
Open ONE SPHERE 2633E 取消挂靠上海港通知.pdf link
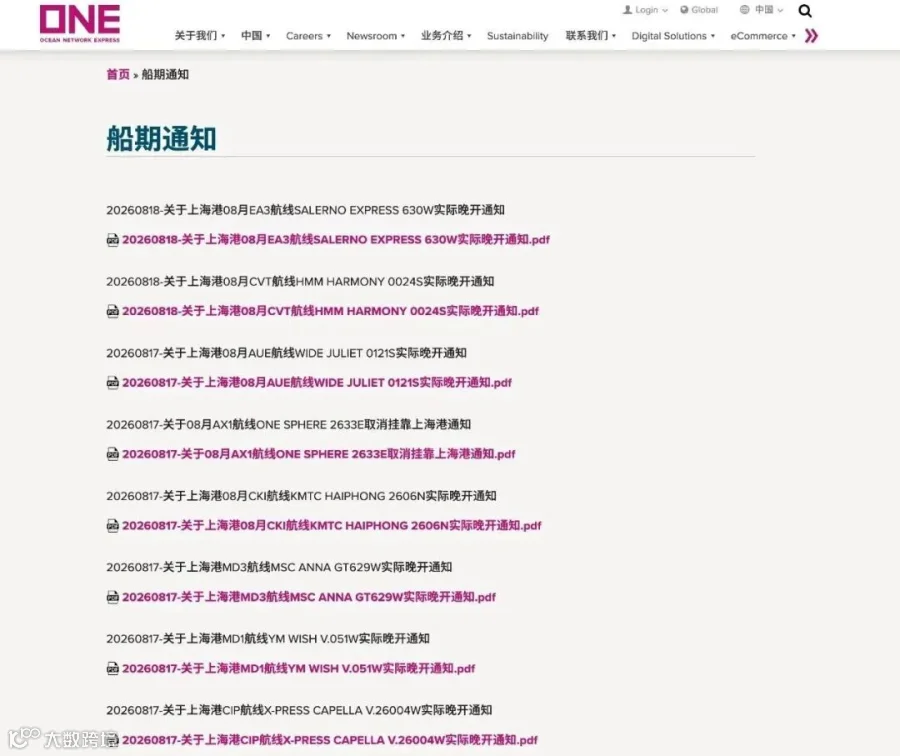pyautogui.click(x=319, y=454)
